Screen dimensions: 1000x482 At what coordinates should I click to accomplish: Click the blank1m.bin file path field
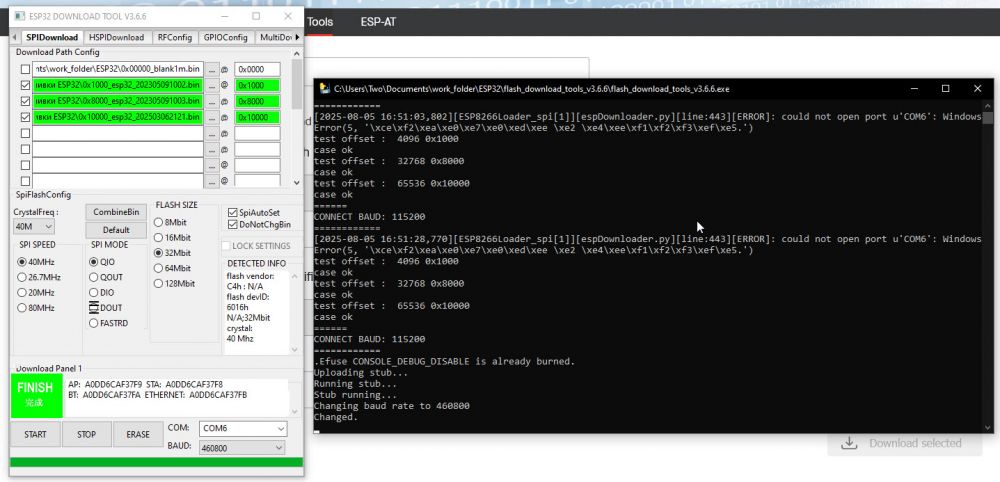(x=118, y=69)
